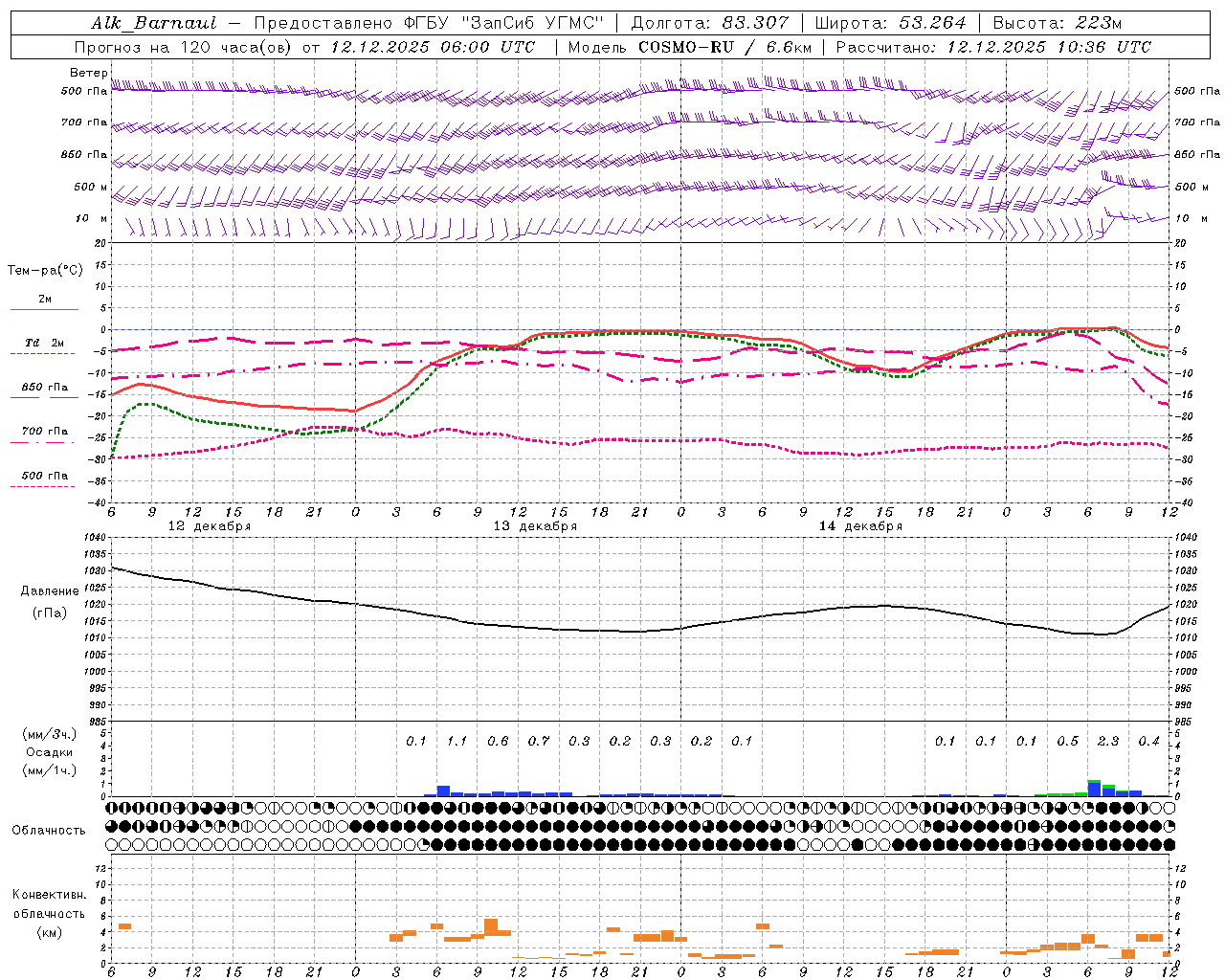Click the 500 гПа temperature legend entry
The width and height of the screenshot is (1225, 980).
click(45, 476)
